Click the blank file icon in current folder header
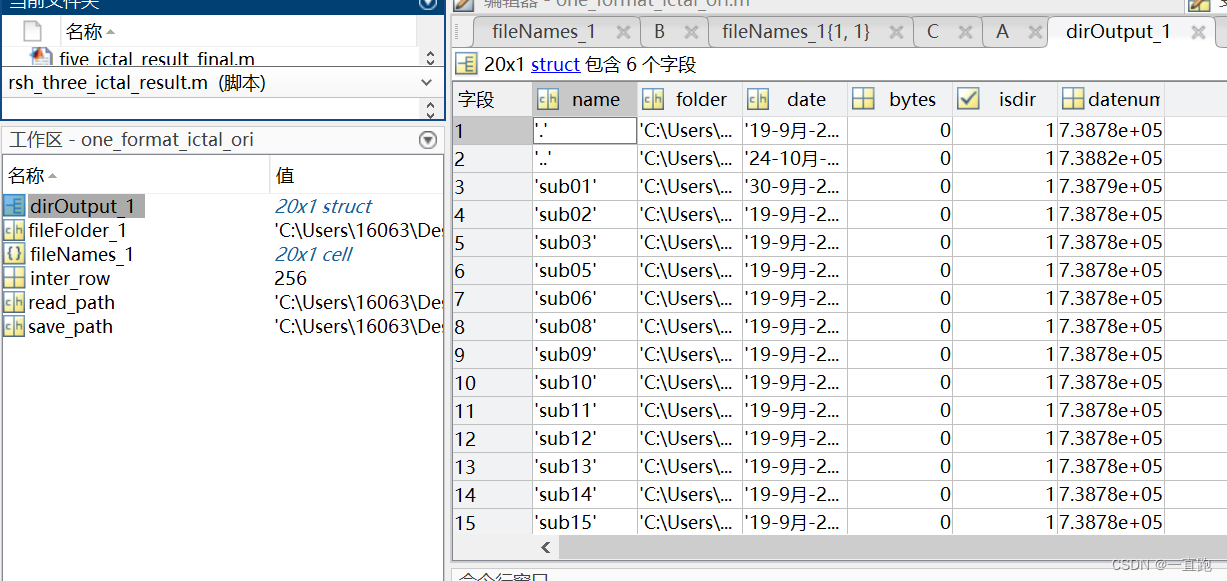The image size is (1227, 581). (x=32, y=31)
